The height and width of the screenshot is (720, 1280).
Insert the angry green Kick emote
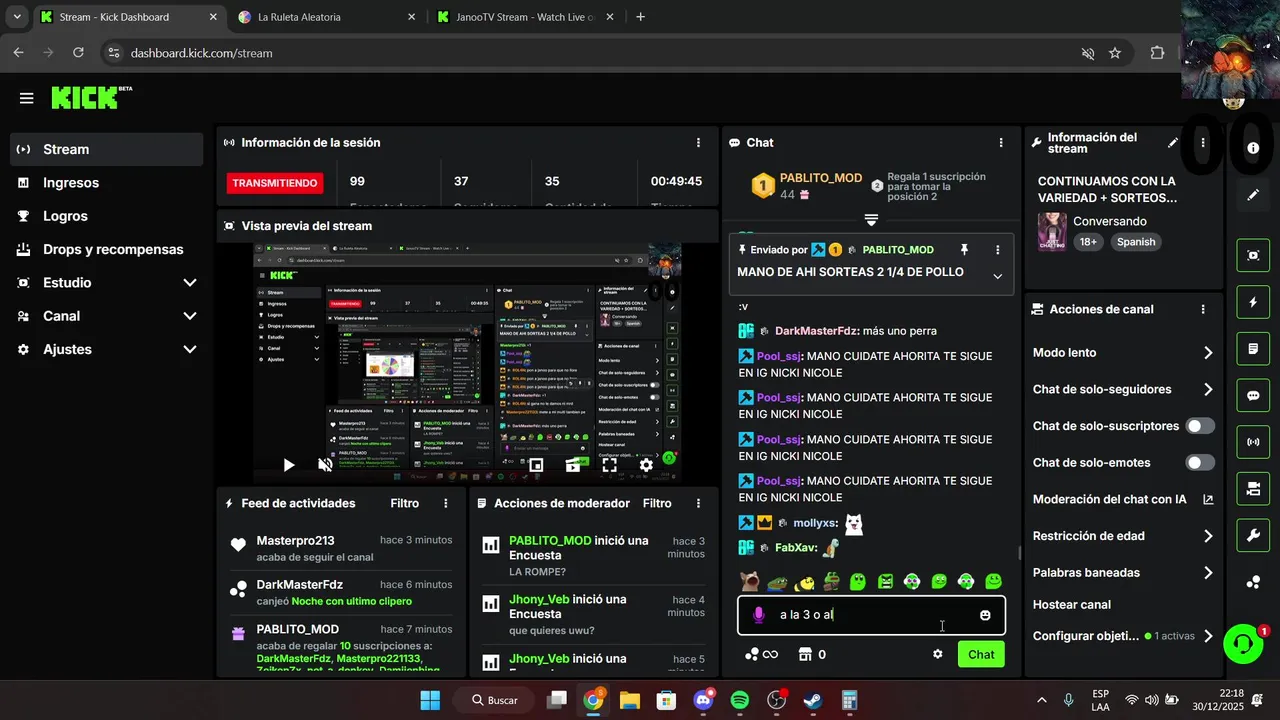click(885, 581)
